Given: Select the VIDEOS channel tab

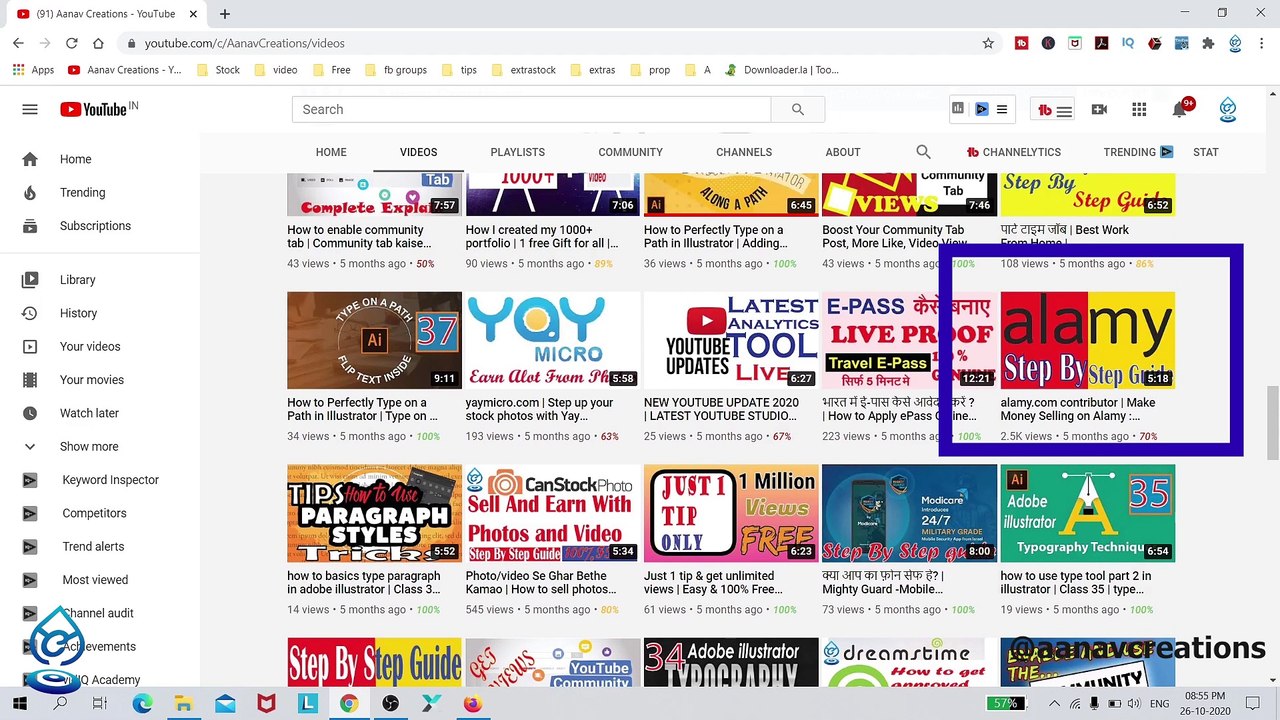Looking at the screenshot, I should pyautogui.click(x=418, y=152).
